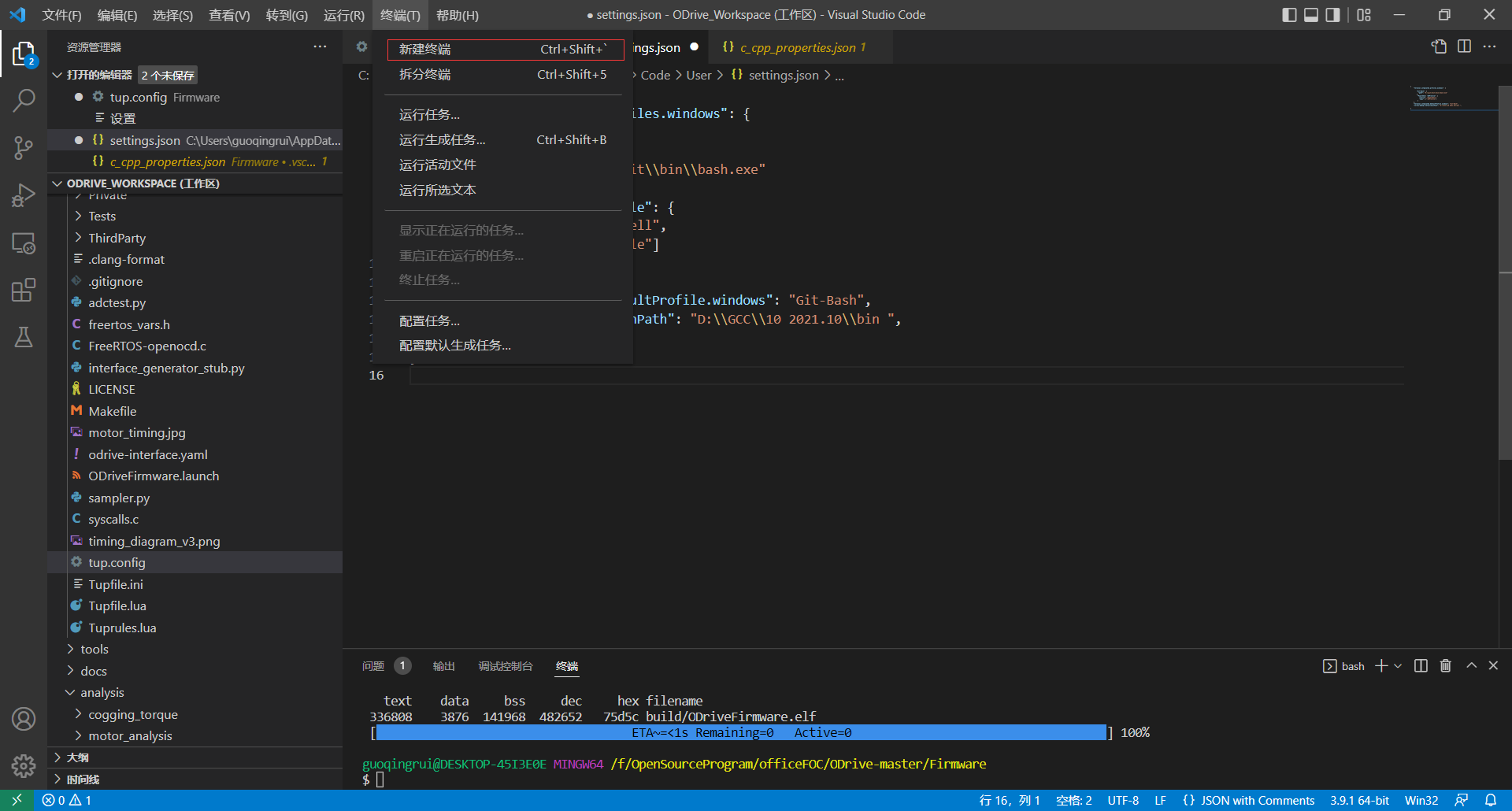The width and height of the screenshot is (1512, 811).
Task: Open the Extensions view icon
Action: 24,290
